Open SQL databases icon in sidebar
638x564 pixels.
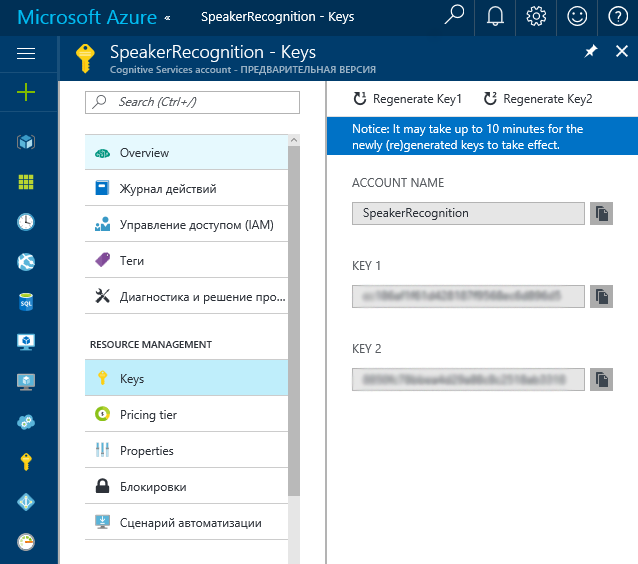26,302
